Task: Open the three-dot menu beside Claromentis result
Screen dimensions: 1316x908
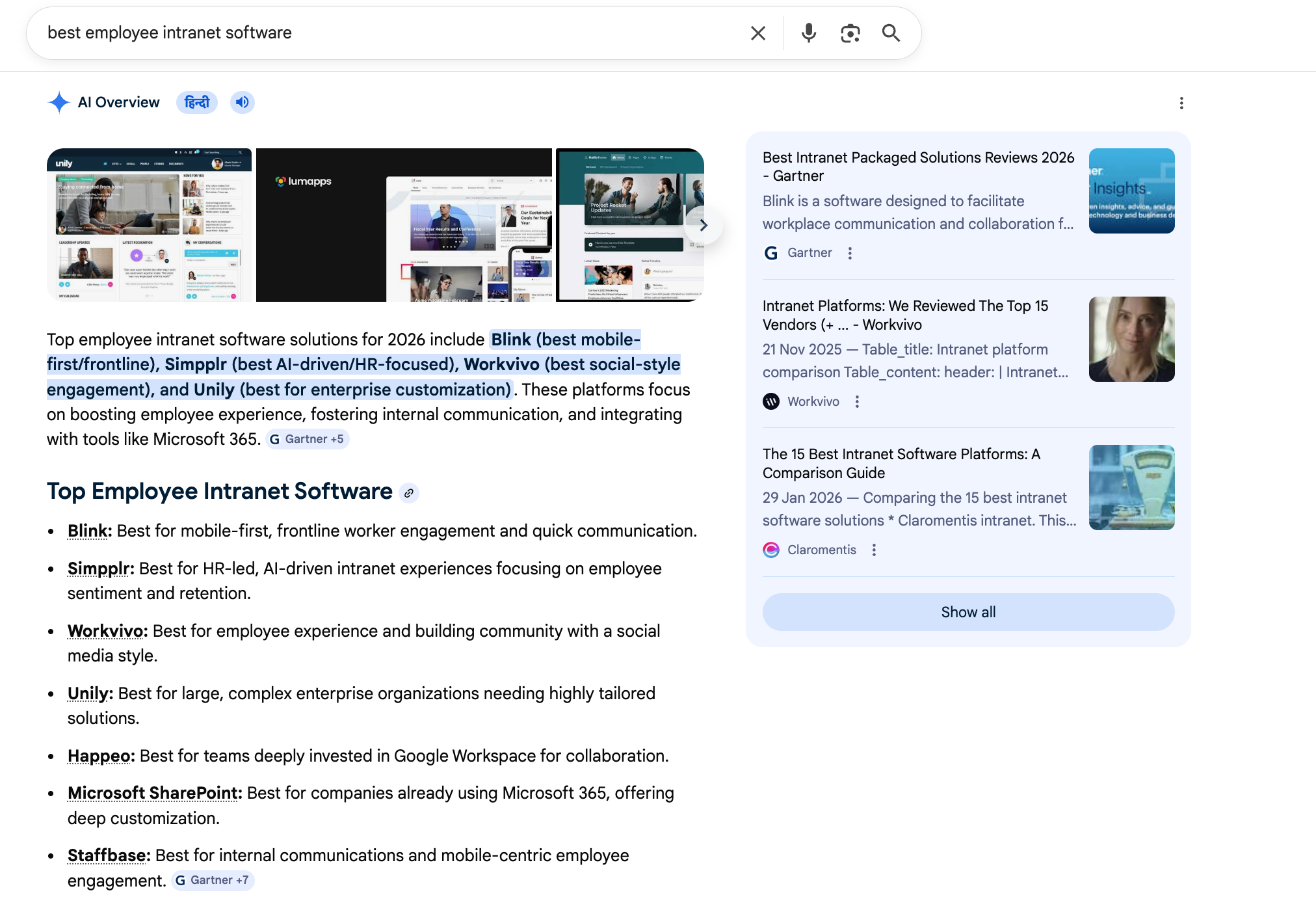Action: (x=873, y=550)
